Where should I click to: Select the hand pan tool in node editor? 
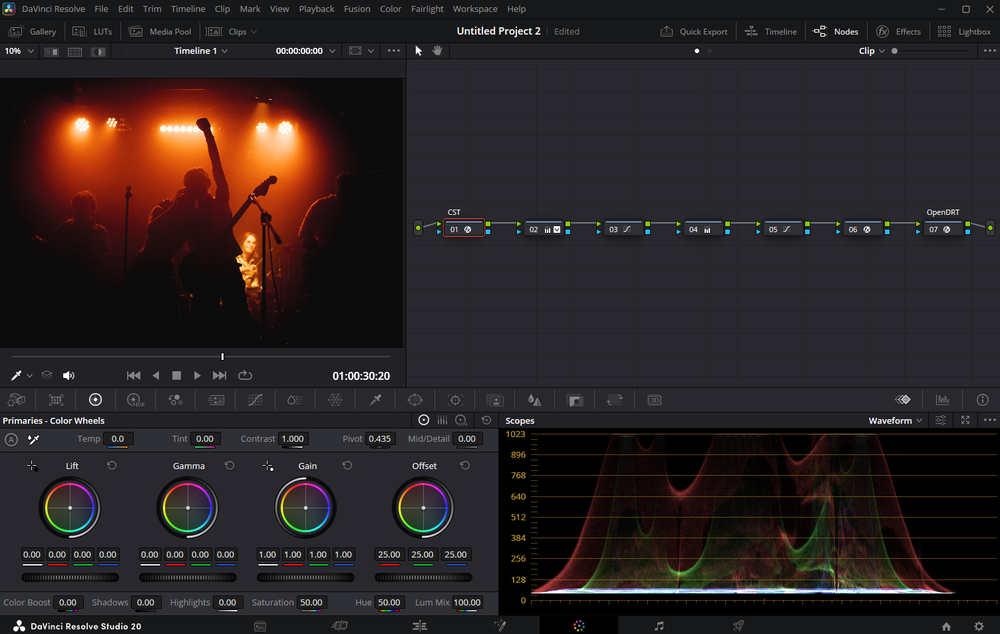[437, 50]
